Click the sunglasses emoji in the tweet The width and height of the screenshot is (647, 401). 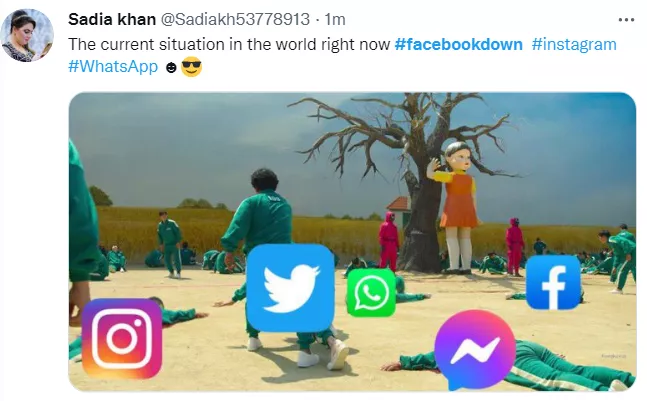point(191,67)
